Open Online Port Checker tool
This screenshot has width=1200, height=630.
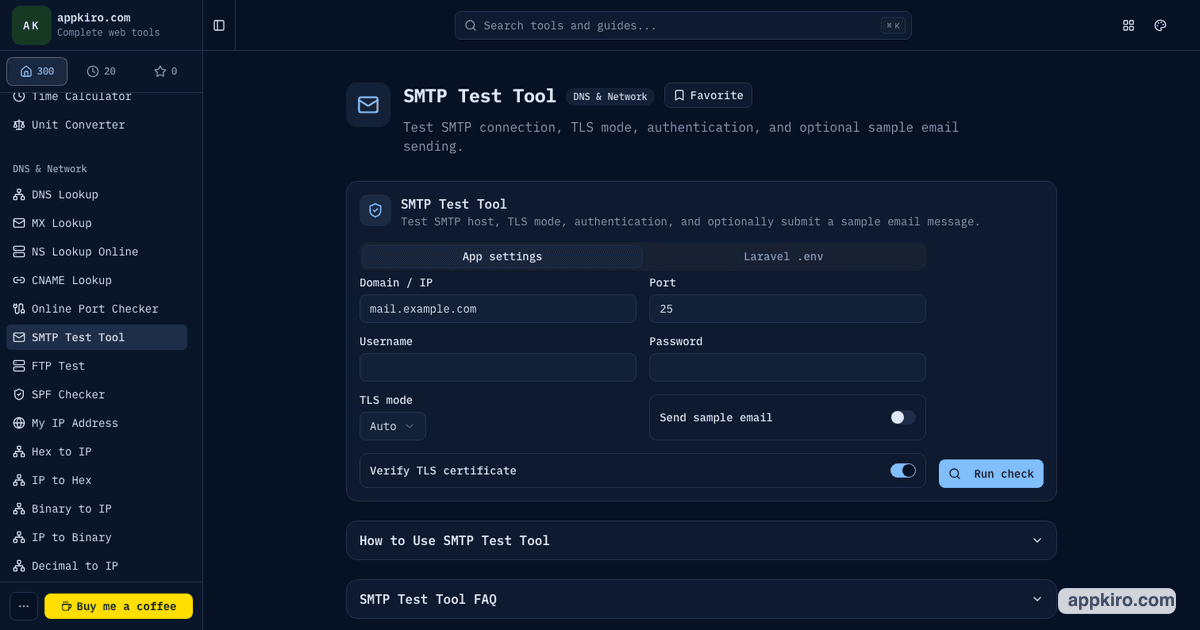click(x=97, y=309)
